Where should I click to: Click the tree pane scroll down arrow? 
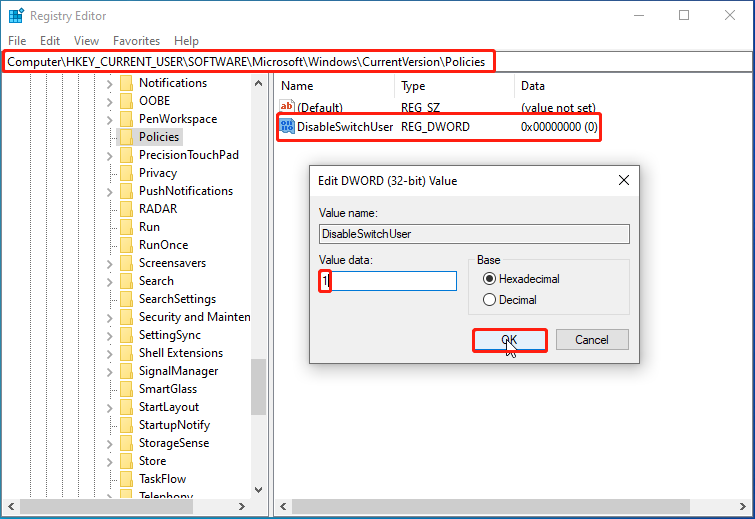pyautogui.click(x=259, y=490)
